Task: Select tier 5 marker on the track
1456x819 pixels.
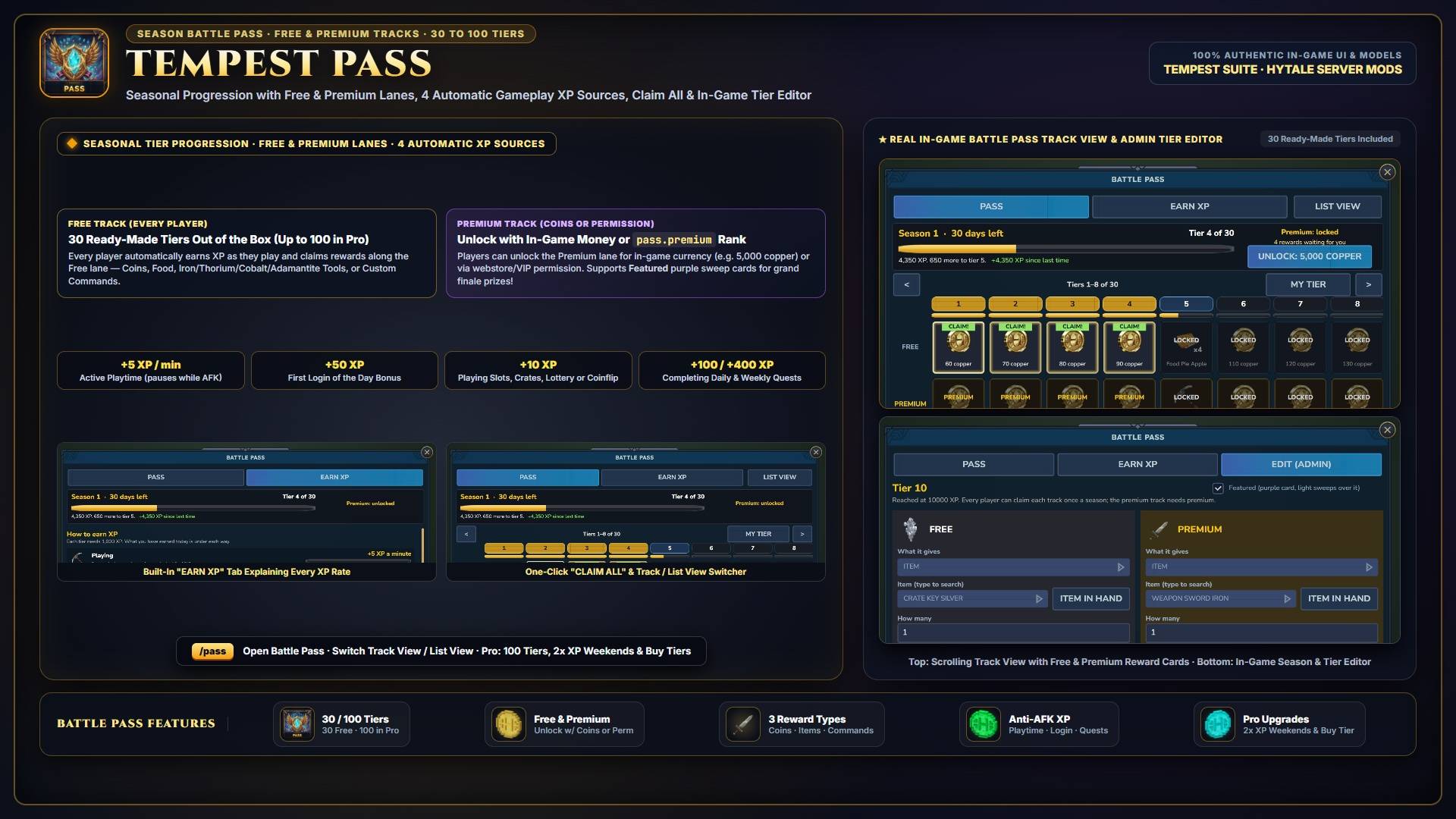Action: pos(1186,304)
